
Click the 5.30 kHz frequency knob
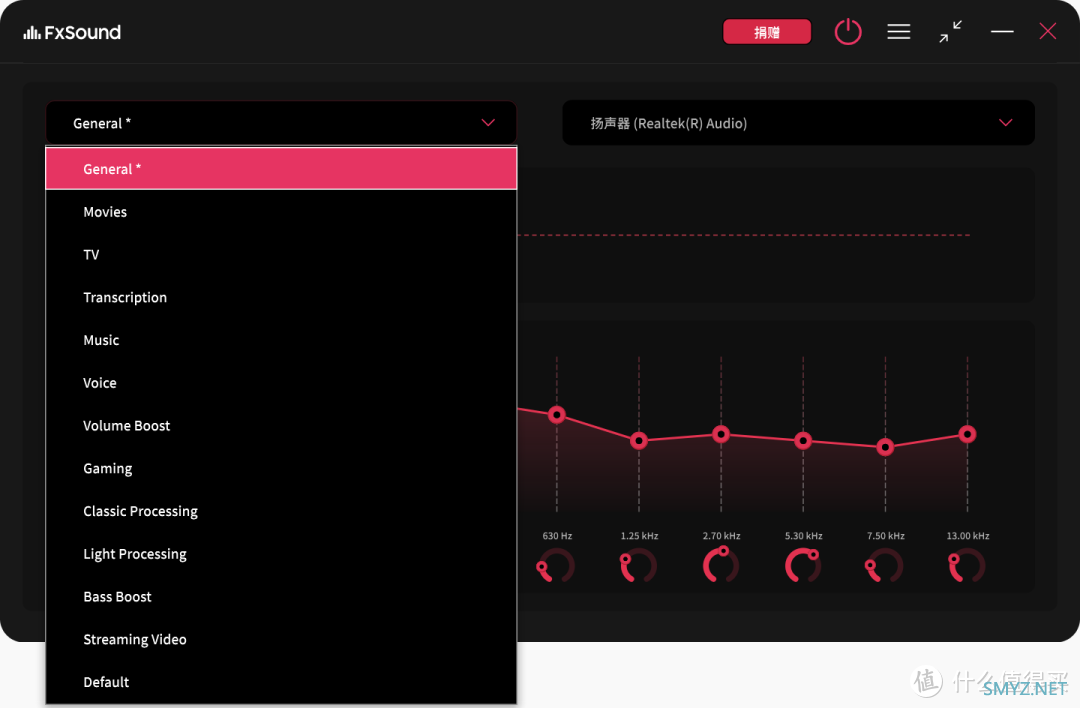pyautogui.click(x=802, y=565)
